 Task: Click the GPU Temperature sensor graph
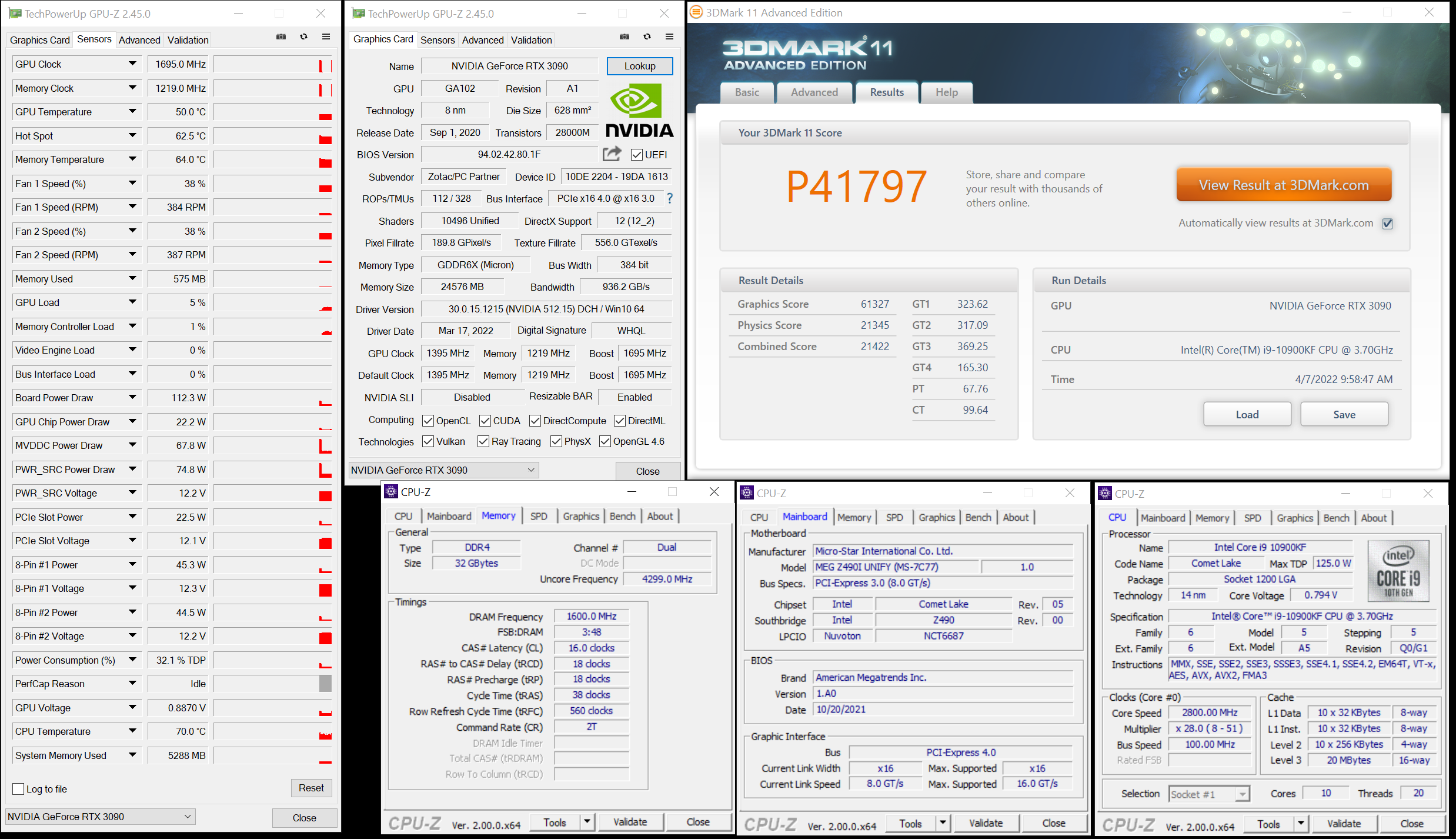tap(273, 112)
